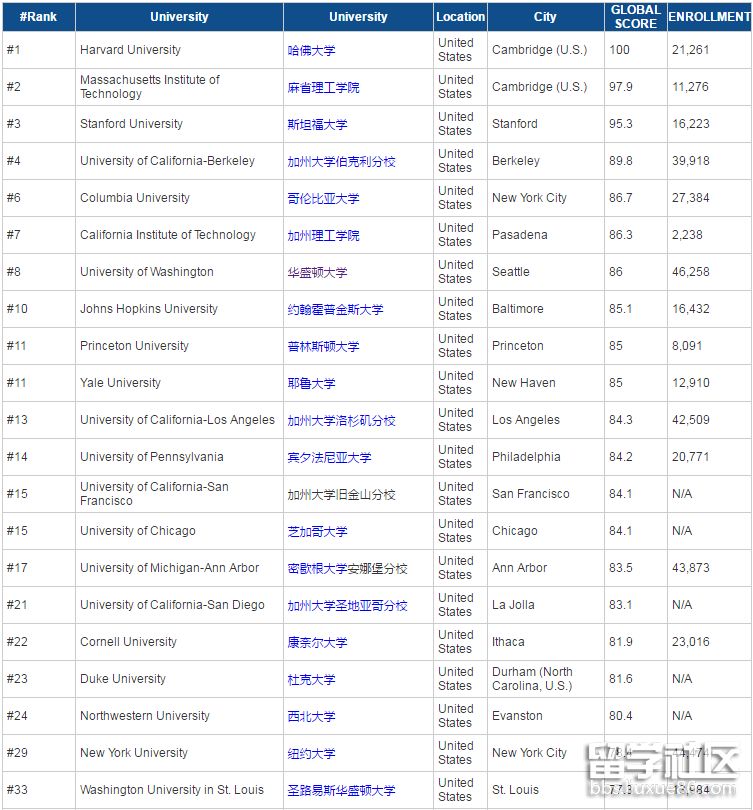Image resolution: width=753 pixels, height=810 pixels.
Task: Follow the 加州大学伯克利分校 link
Action: pos(341,162)
